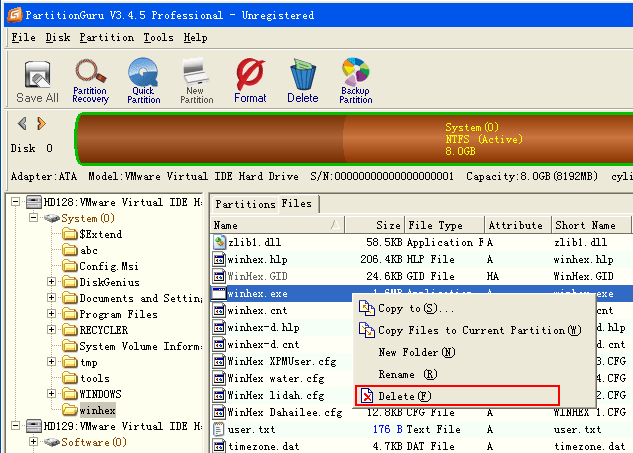Click the red X Delete menu icon

click(367, 396)
